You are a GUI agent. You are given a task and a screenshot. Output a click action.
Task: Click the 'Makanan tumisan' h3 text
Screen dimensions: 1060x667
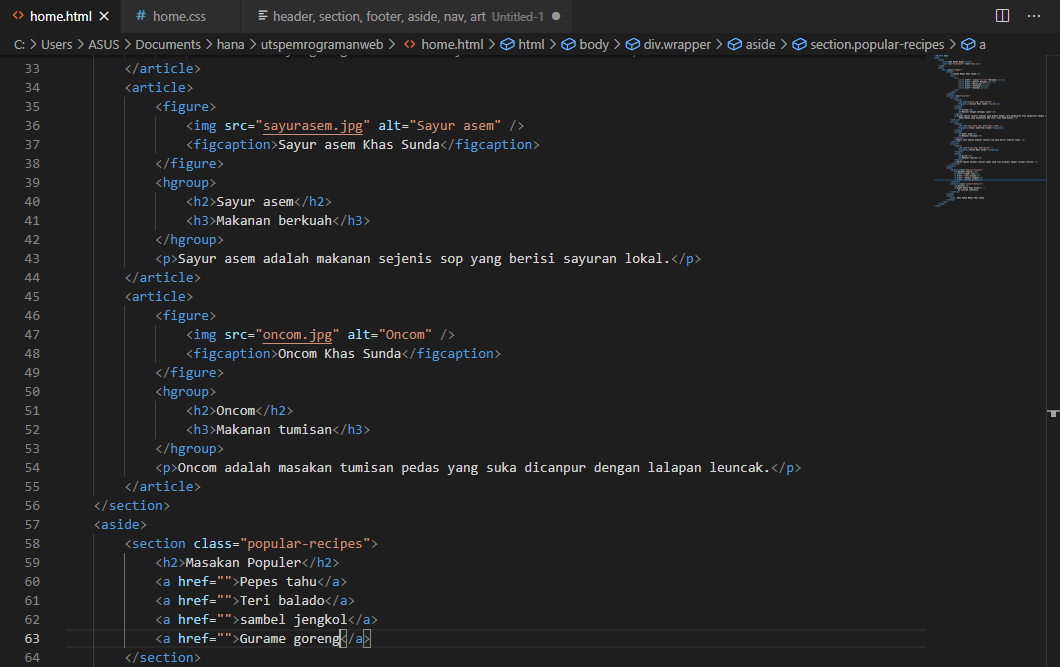274,430
